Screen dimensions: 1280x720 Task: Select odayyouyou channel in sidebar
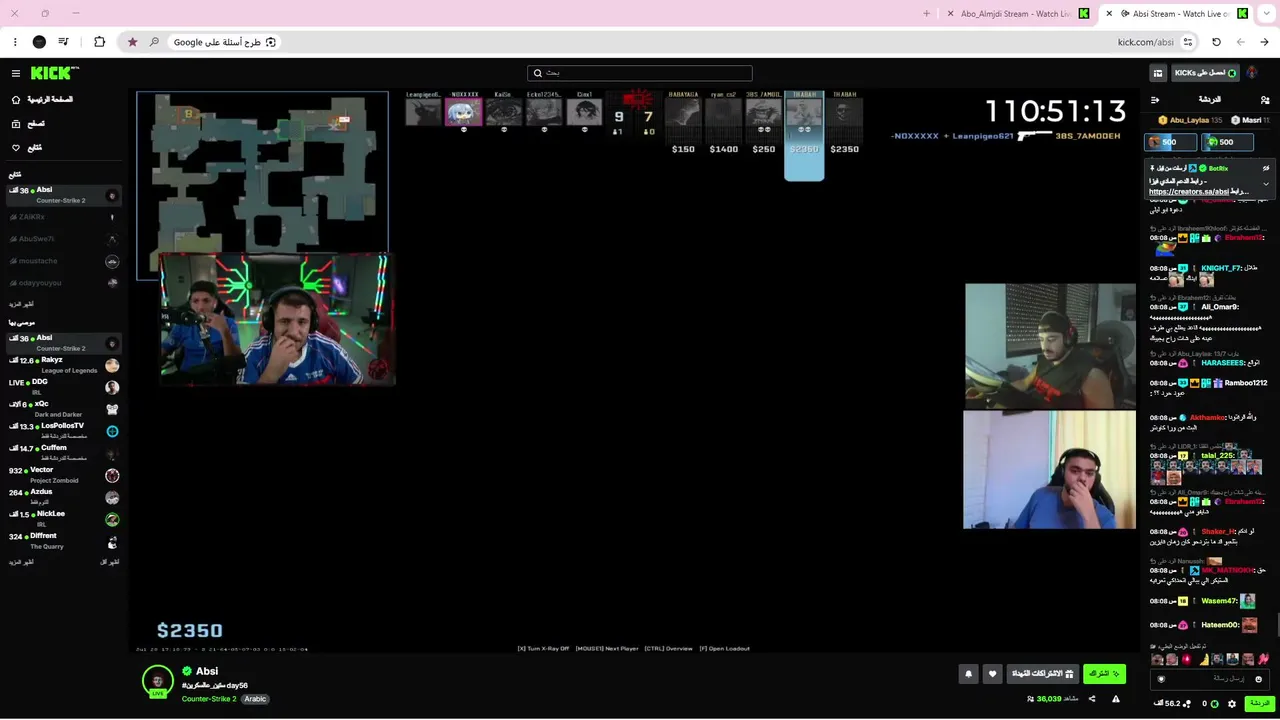(x=64, y=283)
